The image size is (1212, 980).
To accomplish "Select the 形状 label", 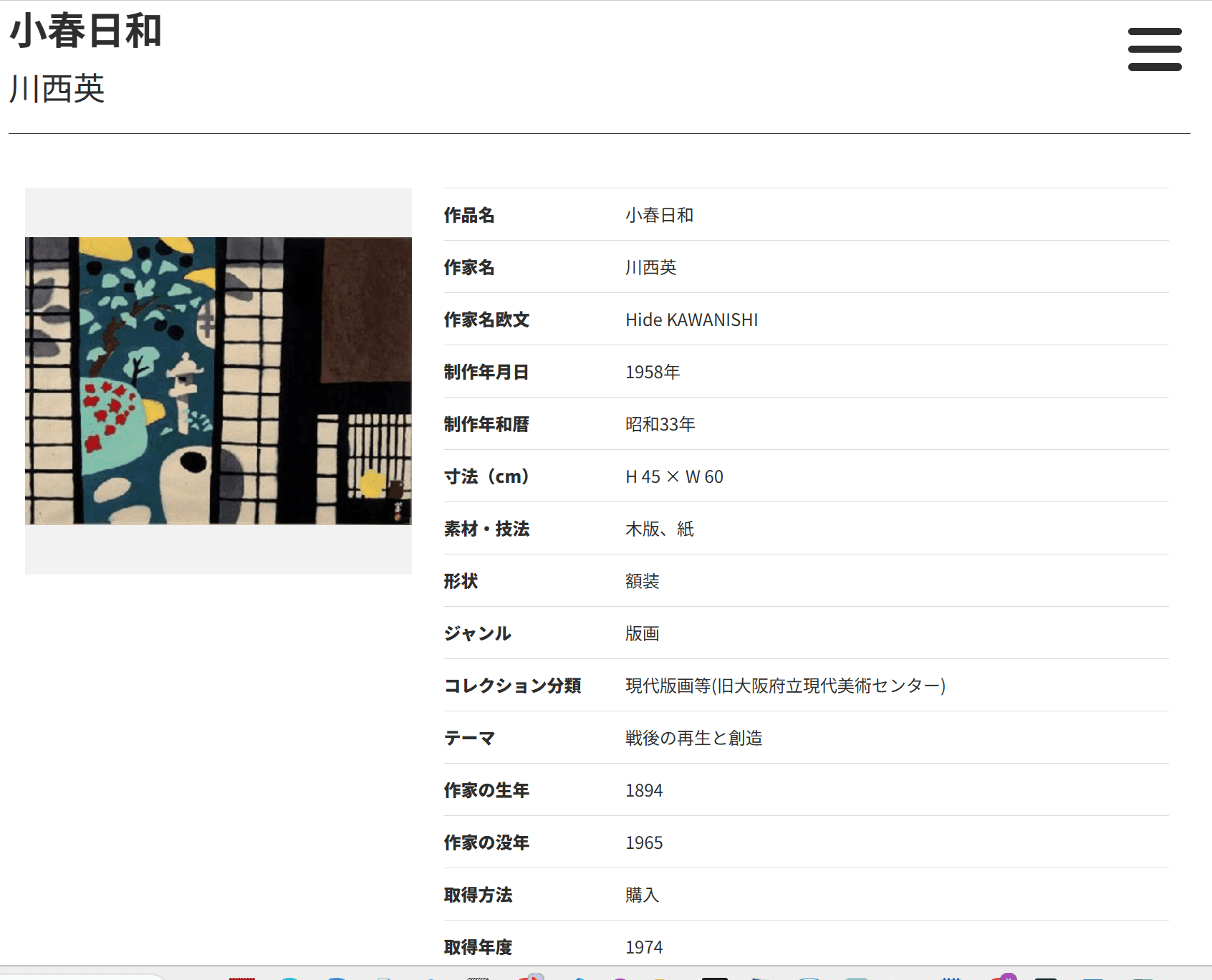I will (x=461, y=581).
